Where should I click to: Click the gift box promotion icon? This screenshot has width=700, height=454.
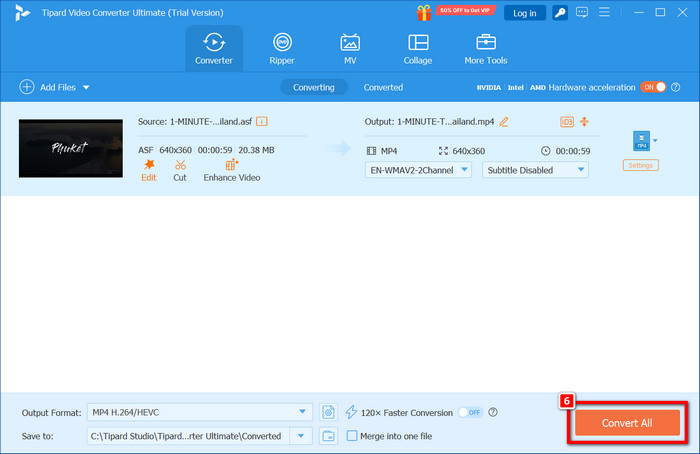pos(424,12)
